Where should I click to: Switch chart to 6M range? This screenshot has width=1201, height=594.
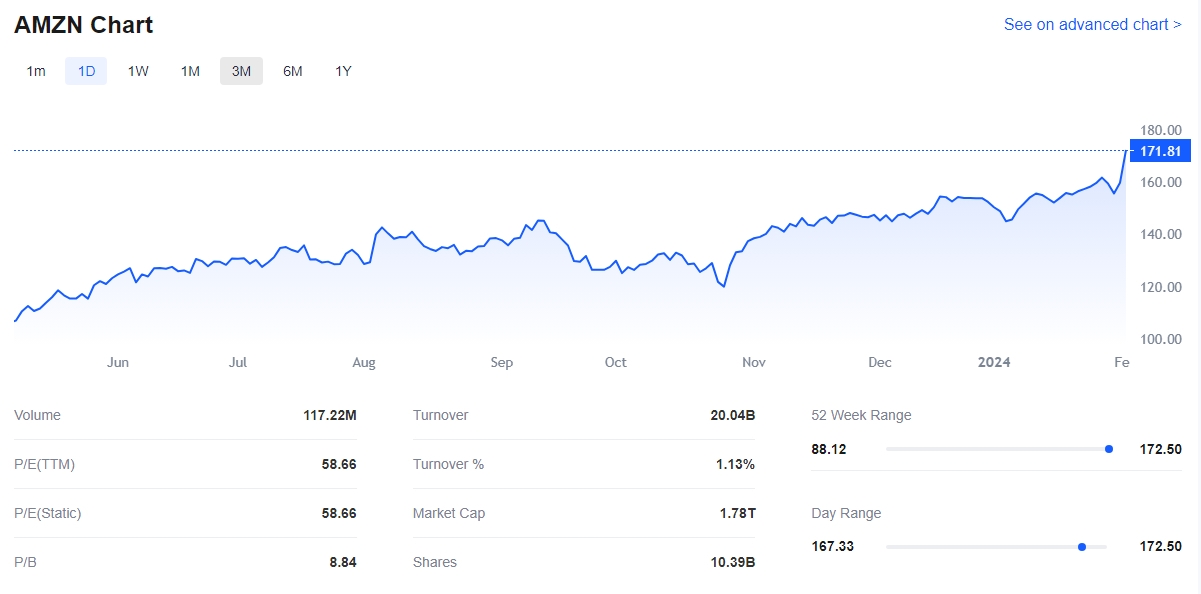pos(293,71)
